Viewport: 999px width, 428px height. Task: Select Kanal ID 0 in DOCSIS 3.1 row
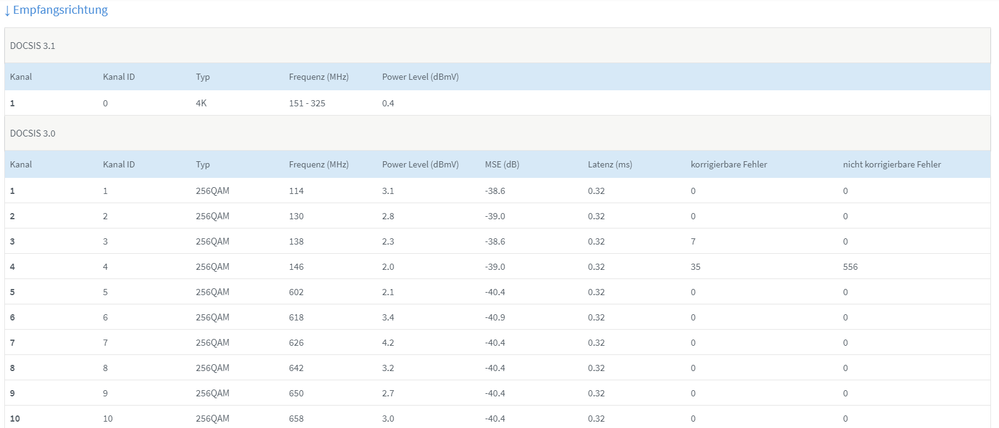(105, 103)
